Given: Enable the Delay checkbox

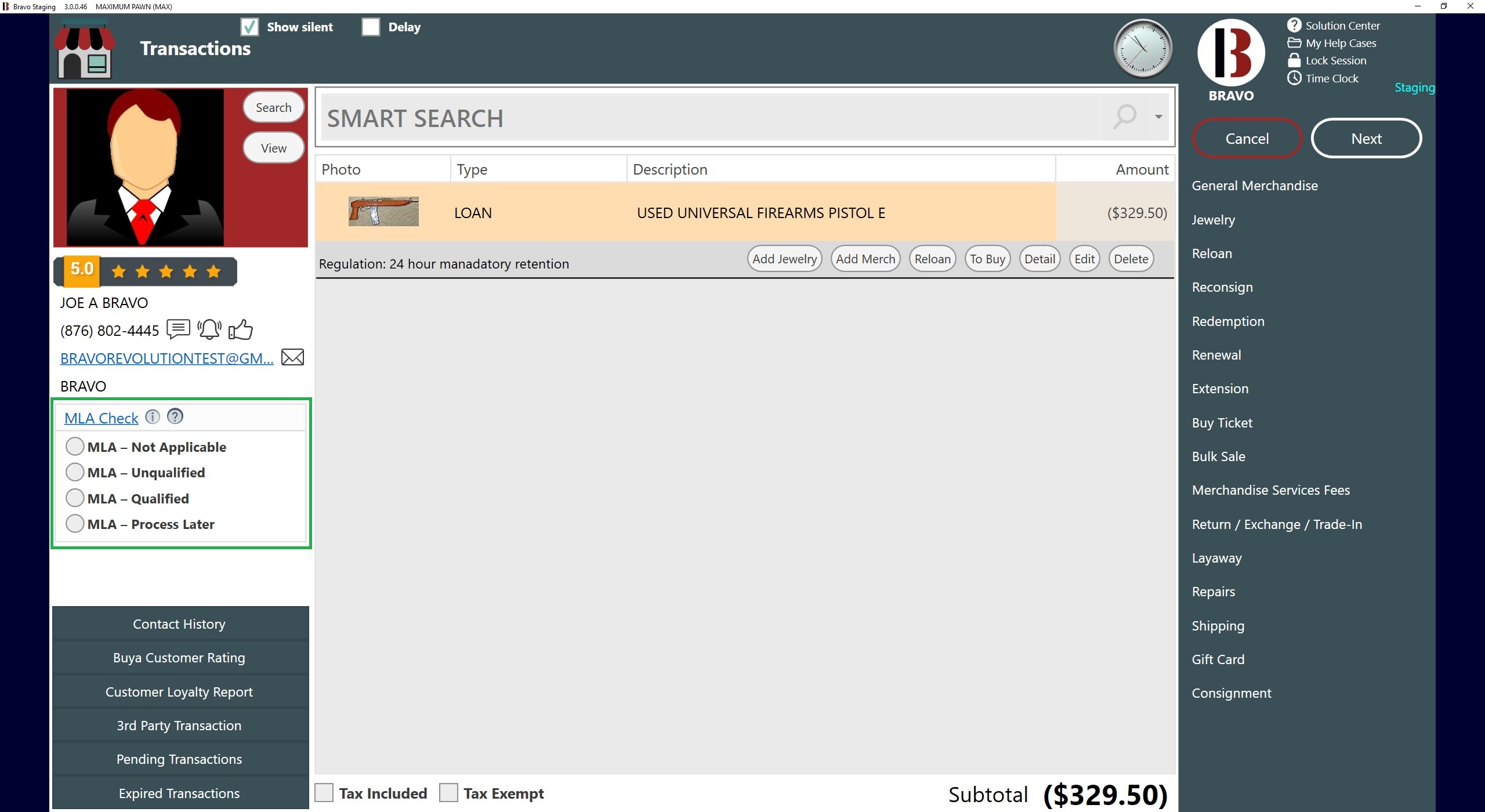Looking at the screenshot, I should coord(371,27).
